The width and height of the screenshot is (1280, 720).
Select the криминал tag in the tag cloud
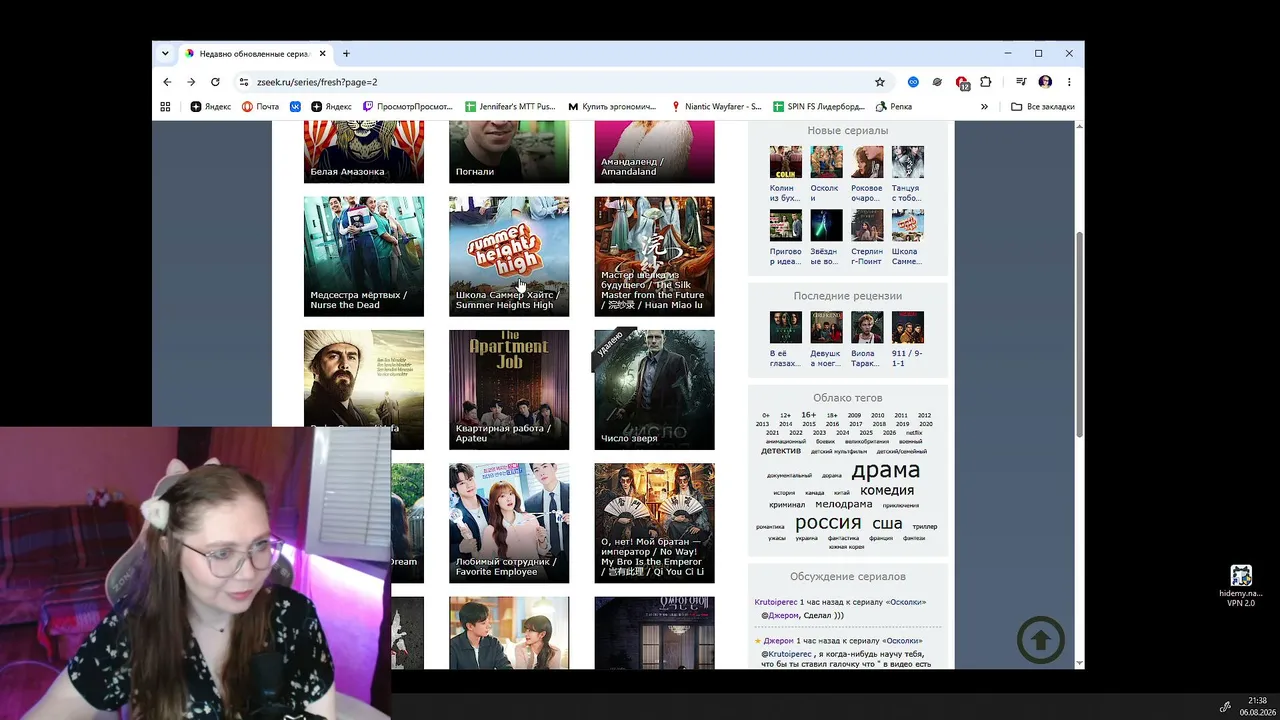click(x=787, y=505)
